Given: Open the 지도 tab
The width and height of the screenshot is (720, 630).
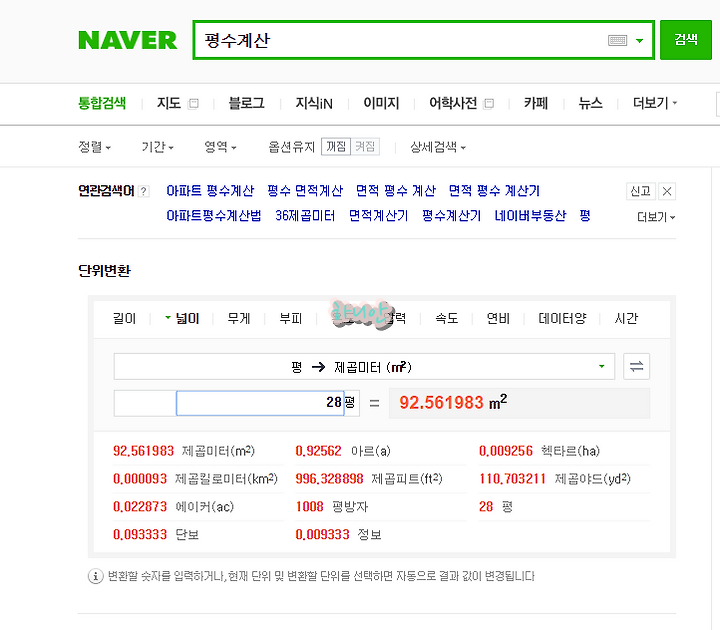Looking at the screenshot, I should [x=169, y=103].
